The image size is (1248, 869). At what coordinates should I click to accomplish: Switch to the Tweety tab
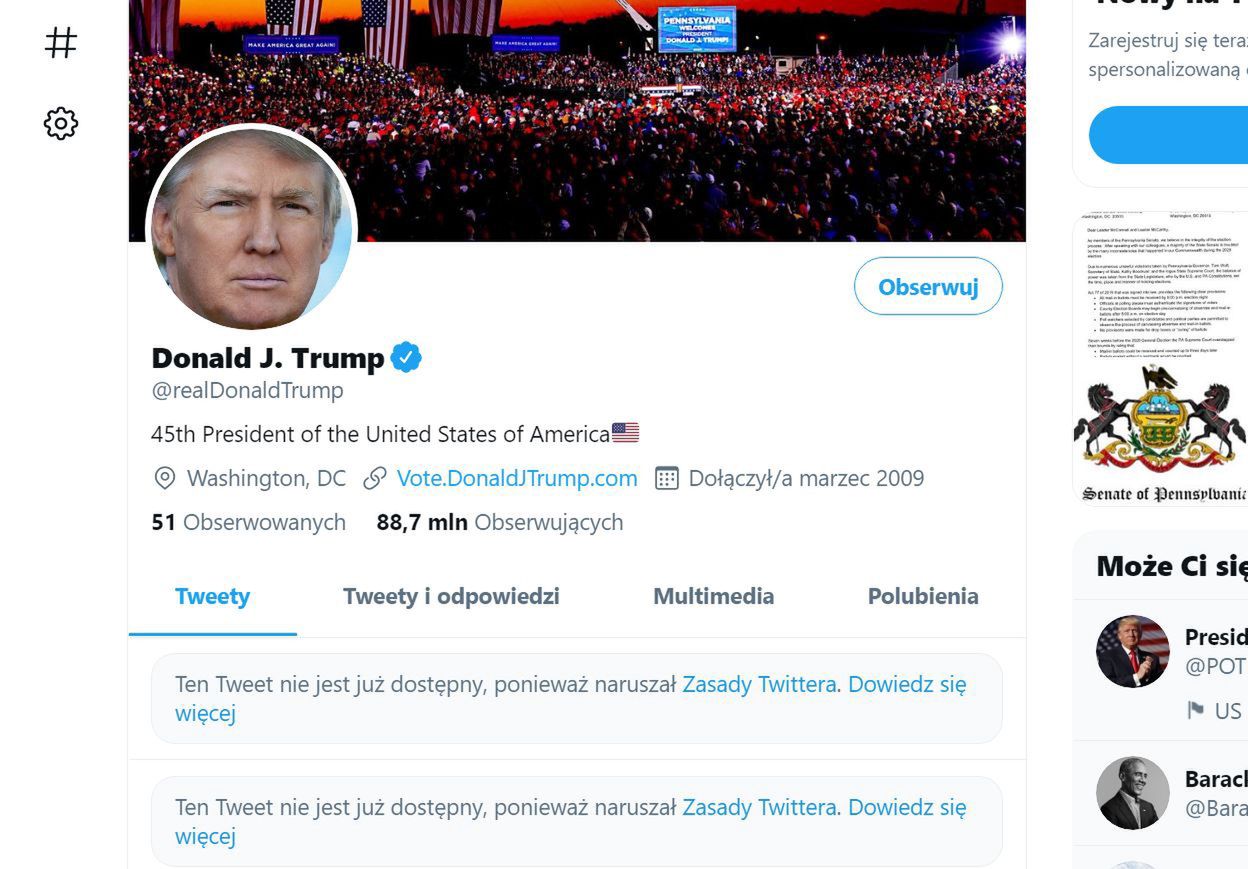point(212,596)
